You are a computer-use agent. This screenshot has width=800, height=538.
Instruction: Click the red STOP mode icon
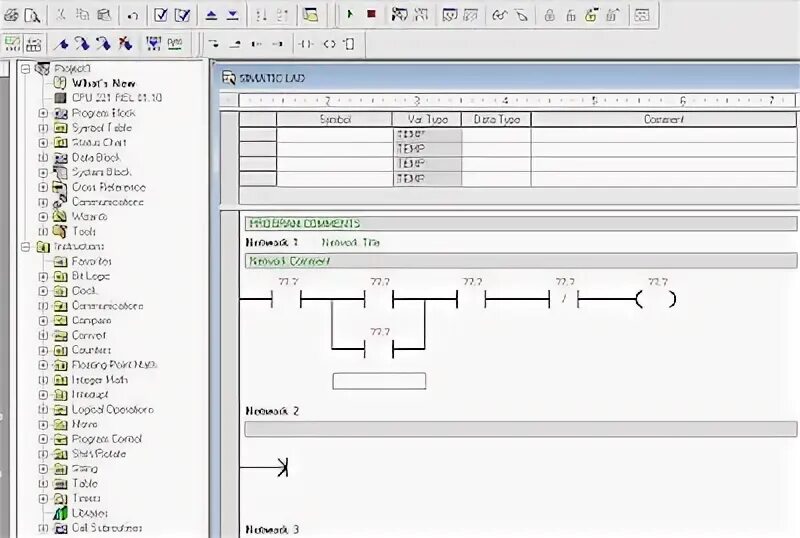coord(371,15)
